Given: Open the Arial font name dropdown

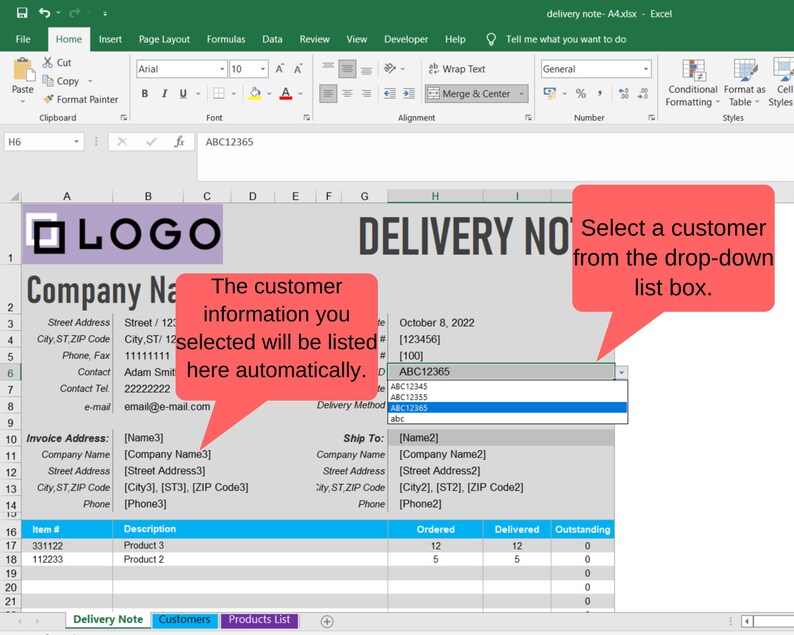Looking at the screenshot, I should click(222, 69).
